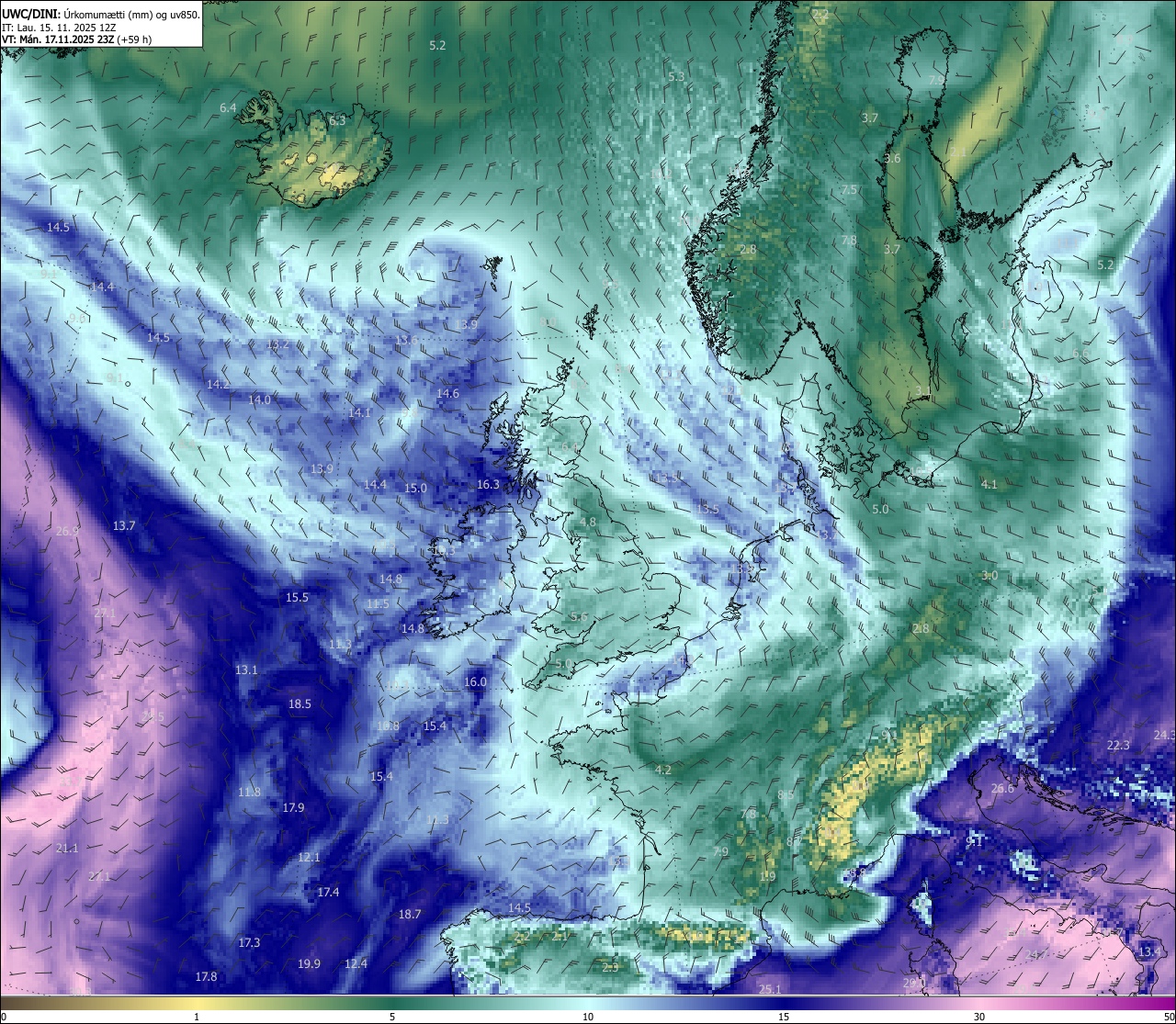The width and height of the screenshot is (1176, 1024).
Task: Click the 3.0 value on the map
Action: coord(989,576)
